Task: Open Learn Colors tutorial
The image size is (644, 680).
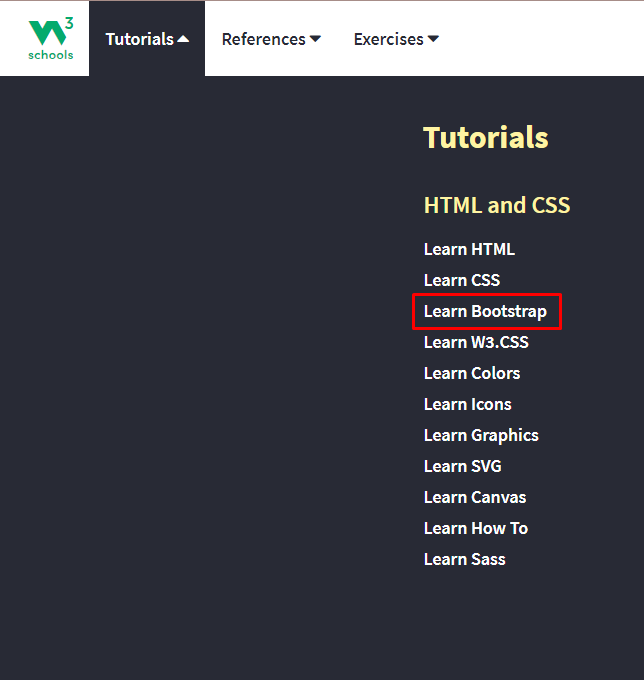Action: pyautogui.click(x=472, y=373)
